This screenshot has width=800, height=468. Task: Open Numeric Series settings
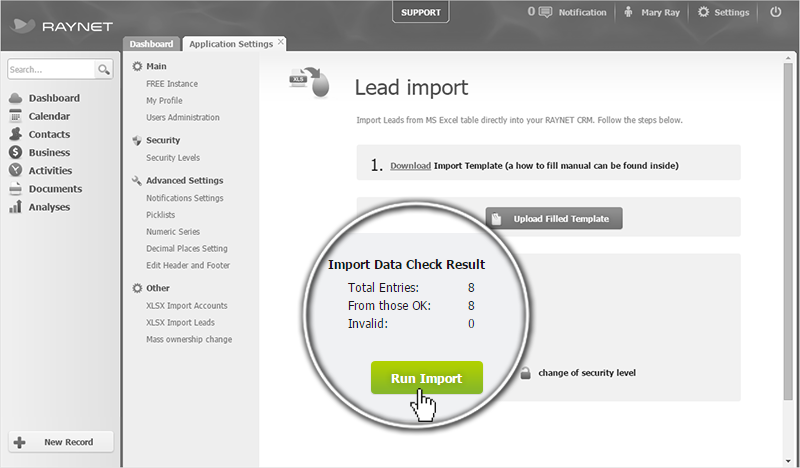coord(173,232)
